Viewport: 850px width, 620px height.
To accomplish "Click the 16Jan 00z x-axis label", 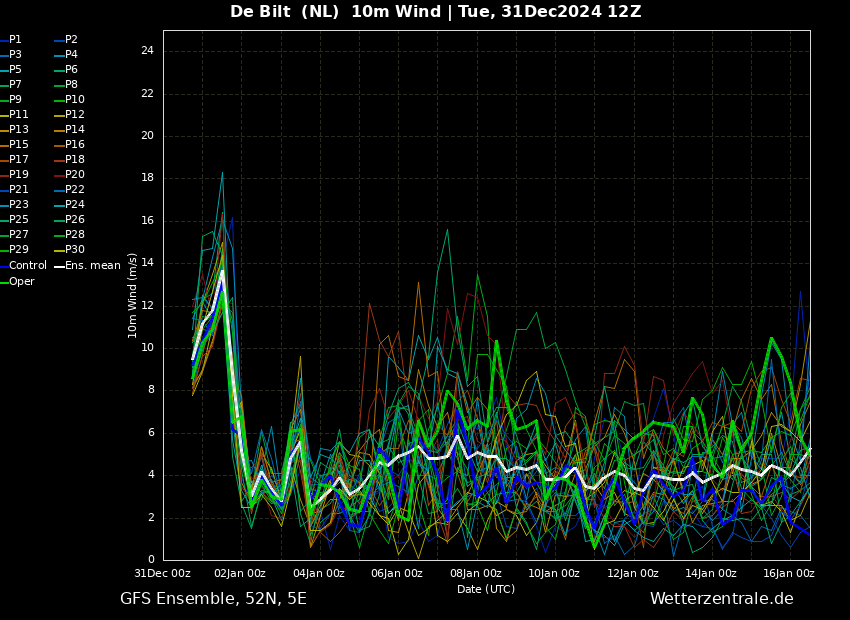I will tap(789, 573).
